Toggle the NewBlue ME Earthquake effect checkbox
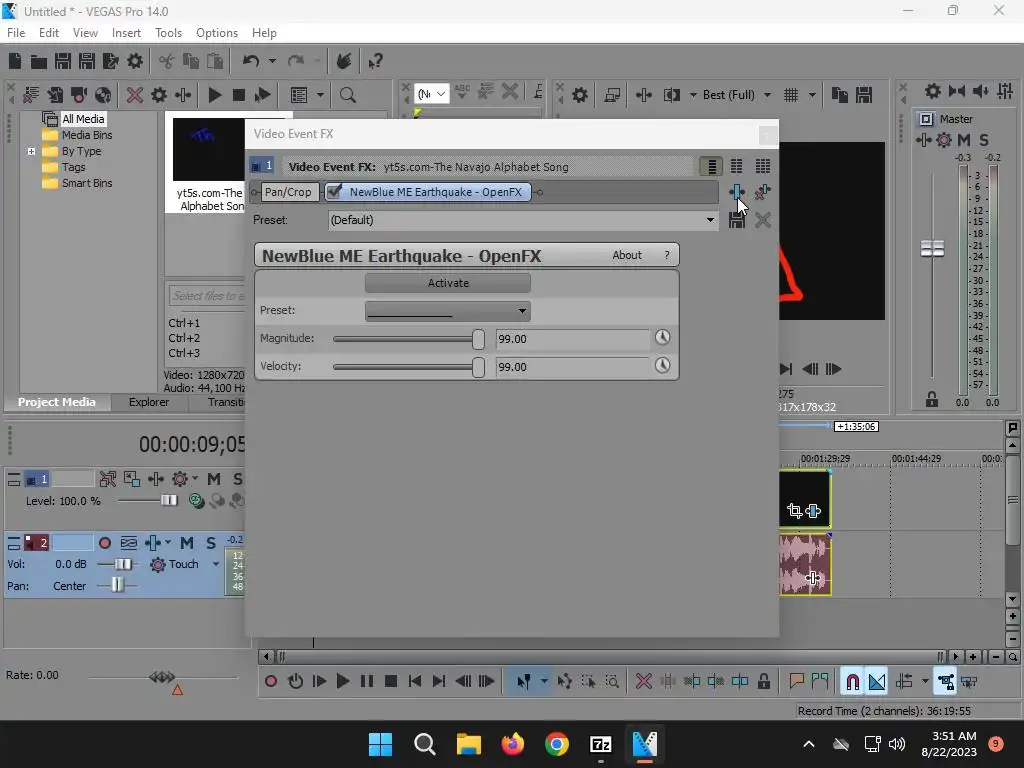The image size is (1024, 768). 334,192
